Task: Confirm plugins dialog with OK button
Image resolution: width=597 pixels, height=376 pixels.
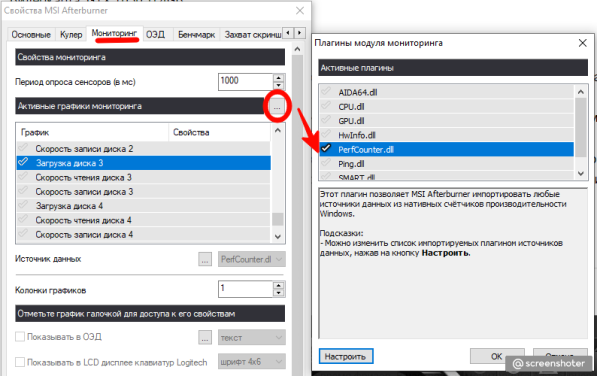Action: point(497,356)
